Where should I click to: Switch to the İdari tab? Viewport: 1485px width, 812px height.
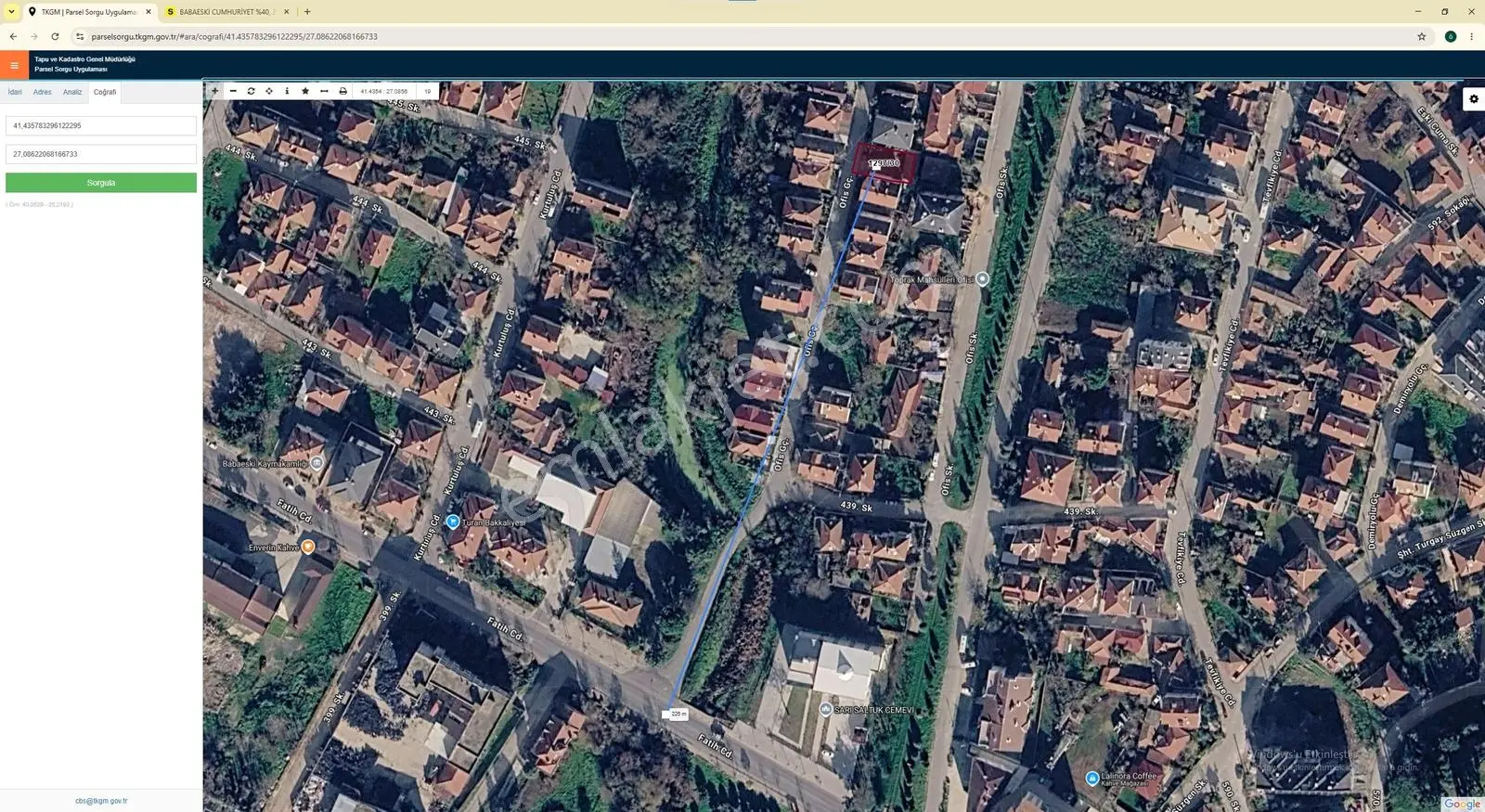click(x=15, y=92)
